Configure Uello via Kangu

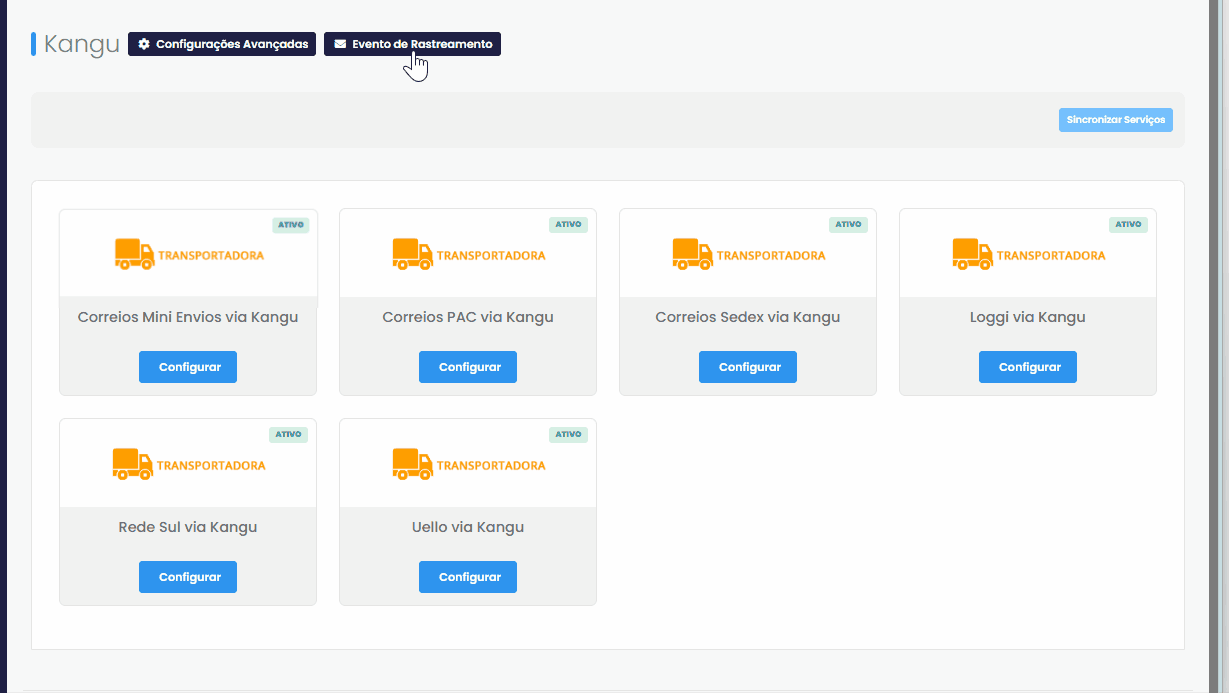pyautogui.click(x=468, y=577)
